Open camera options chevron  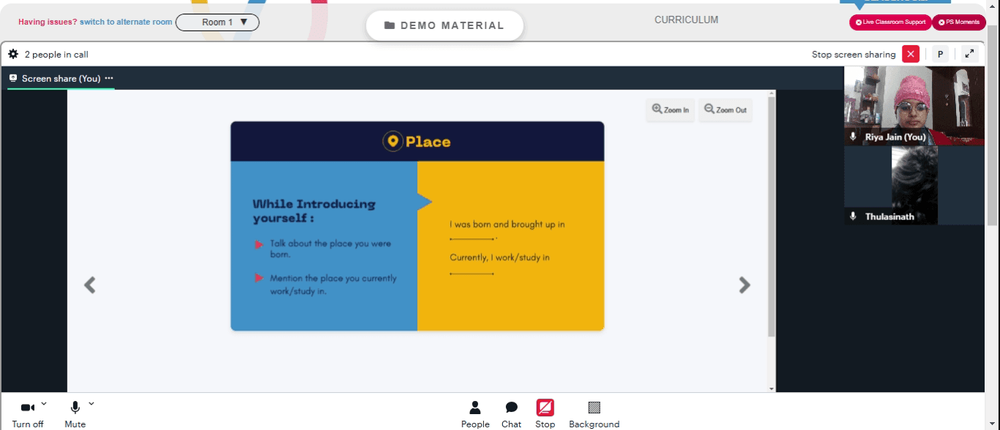[44, 403]
